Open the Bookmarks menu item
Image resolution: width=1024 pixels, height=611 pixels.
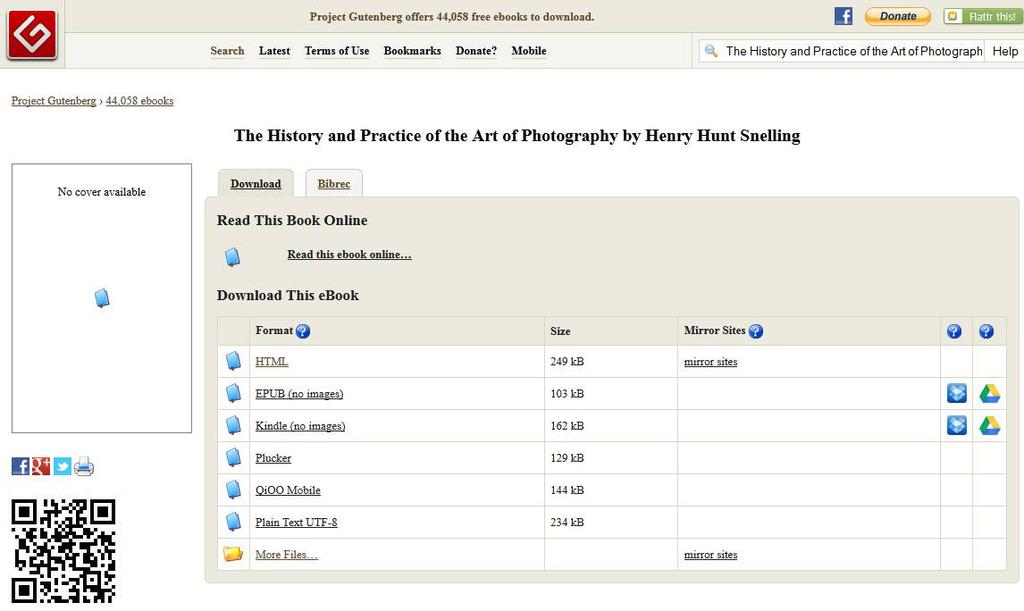point(412,51)
